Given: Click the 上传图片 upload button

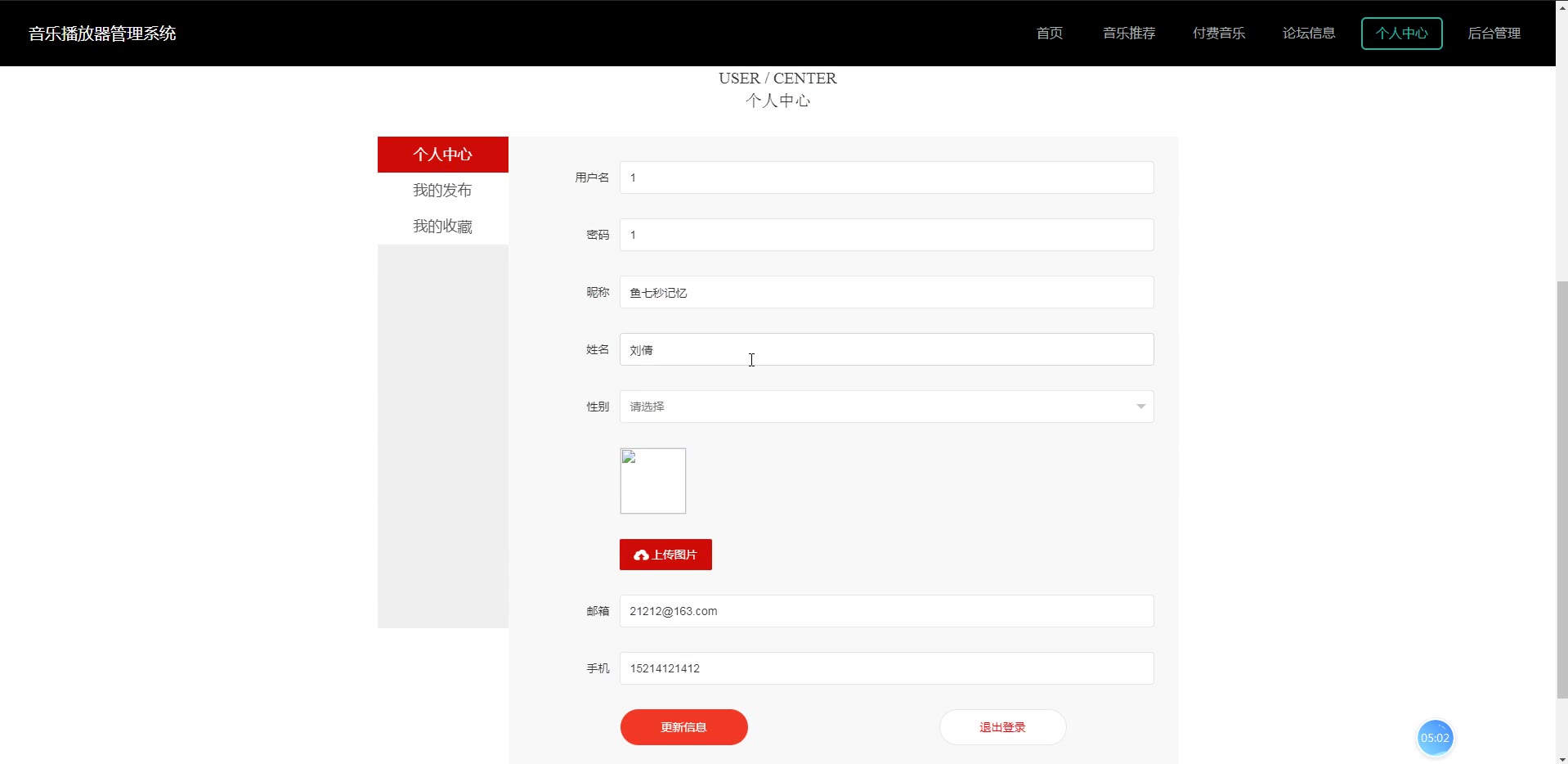Looking at the screenshot, I should [665, 555].
